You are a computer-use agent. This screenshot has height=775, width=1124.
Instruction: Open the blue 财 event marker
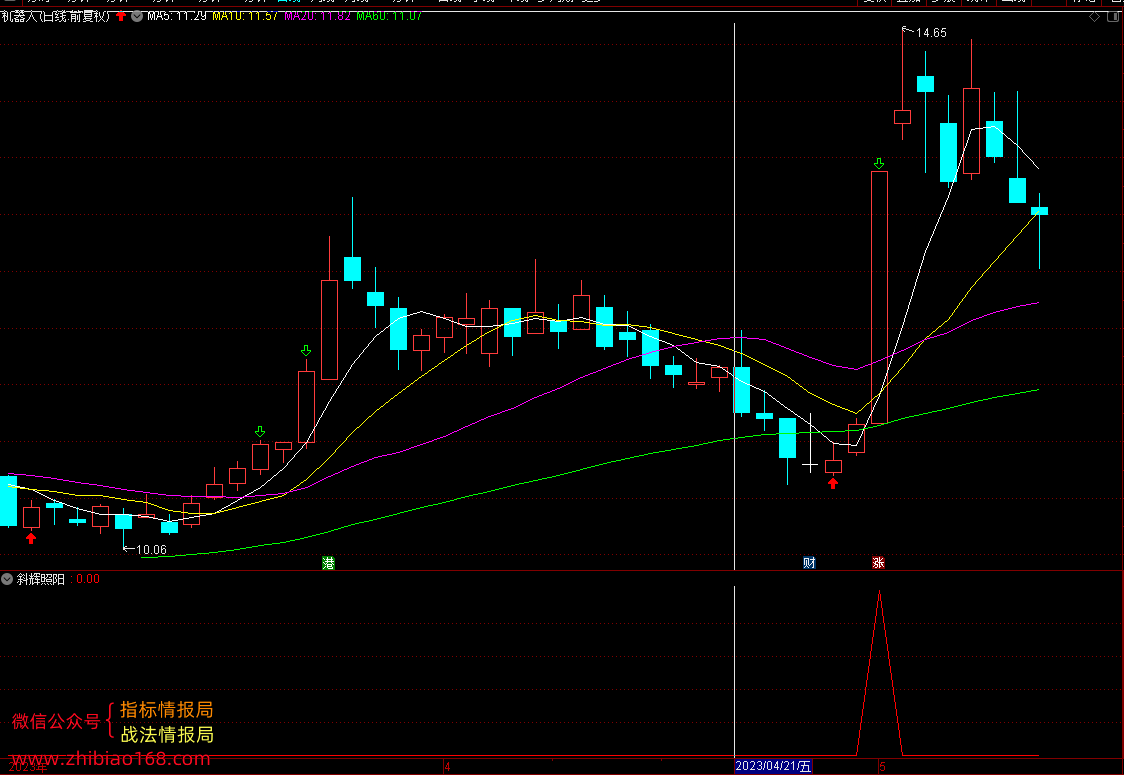click(x=809, y=563)
